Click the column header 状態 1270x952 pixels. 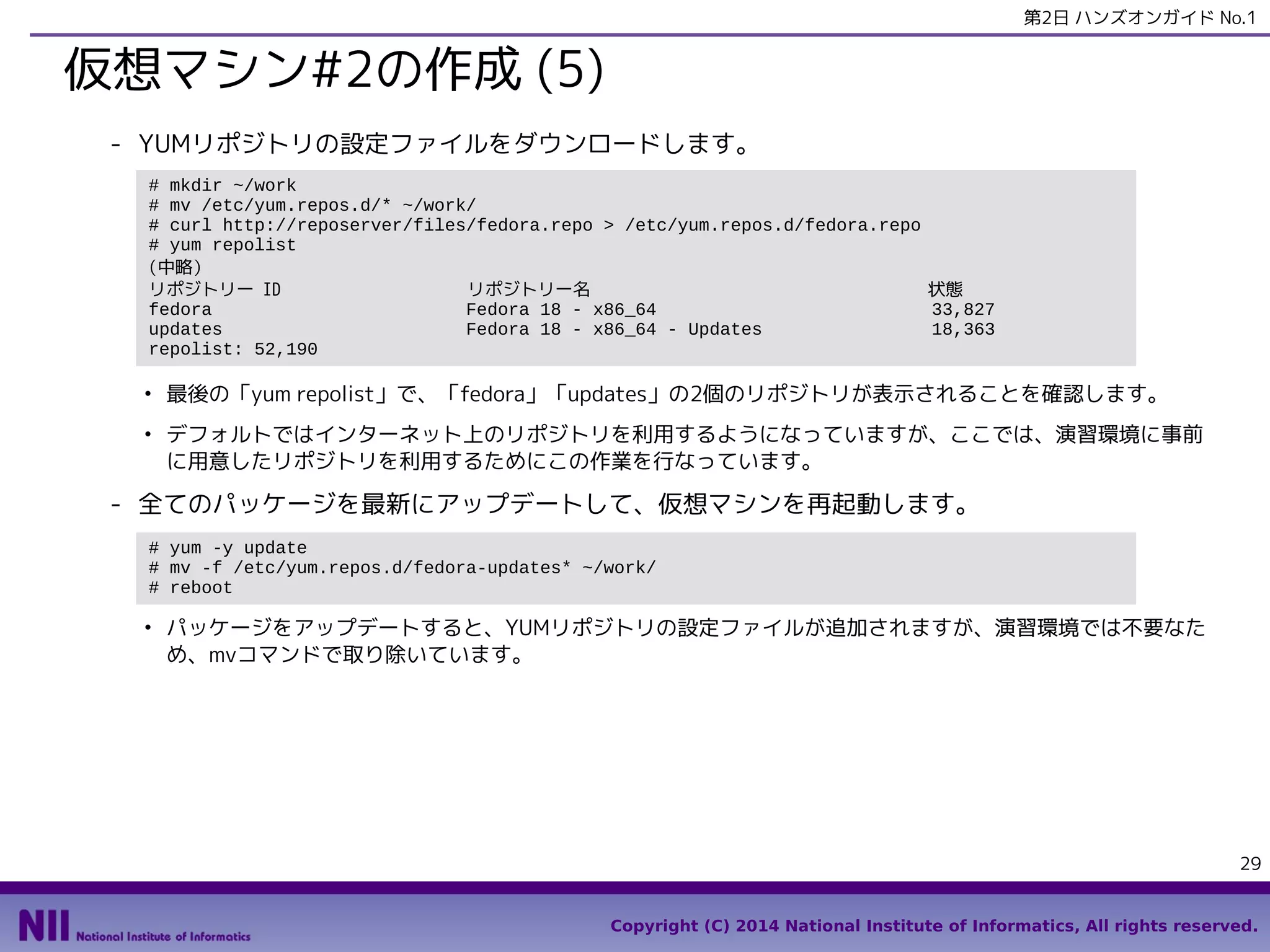coord(945,289)
